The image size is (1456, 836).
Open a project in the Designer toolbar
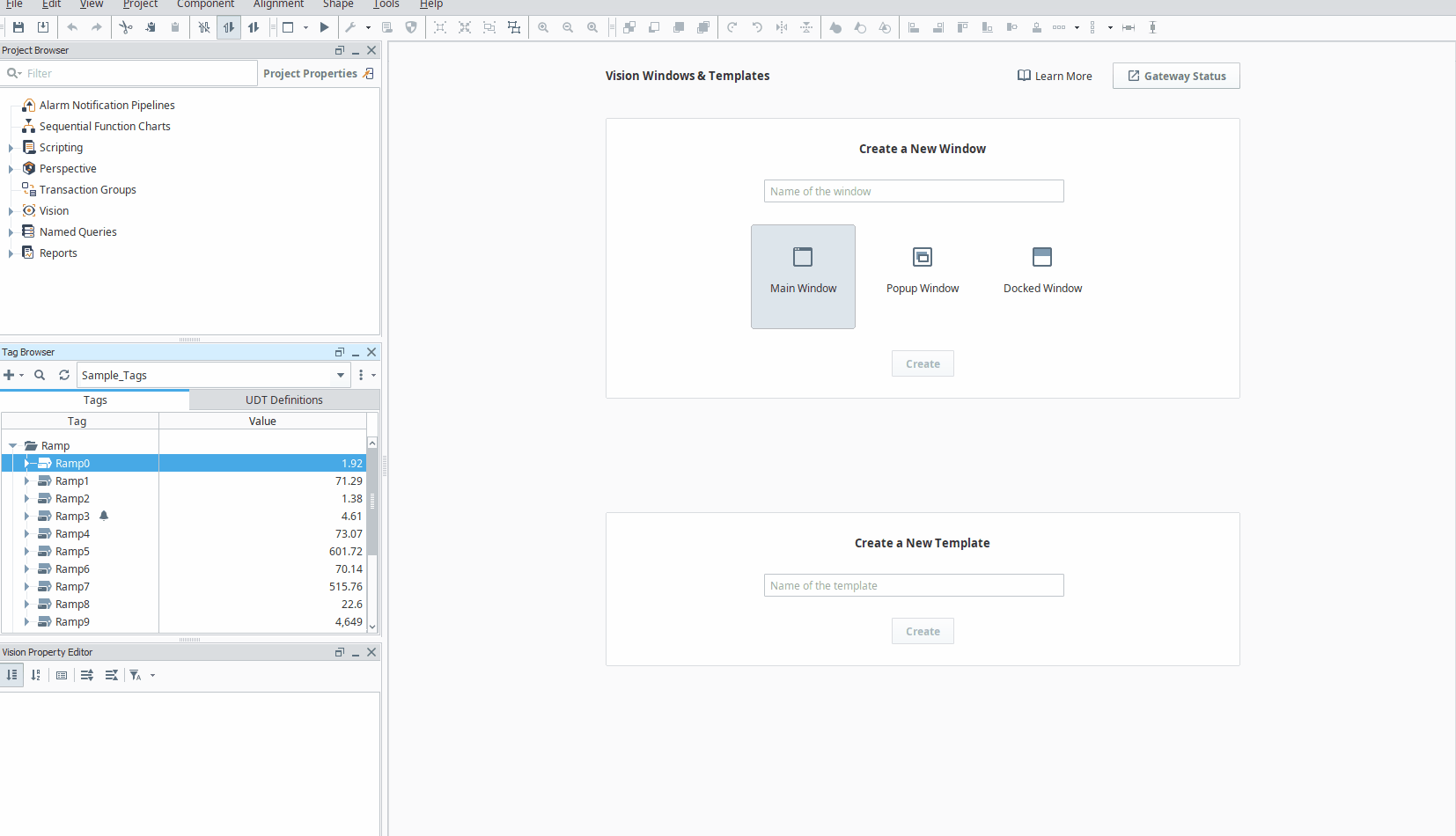coord(44,27)
